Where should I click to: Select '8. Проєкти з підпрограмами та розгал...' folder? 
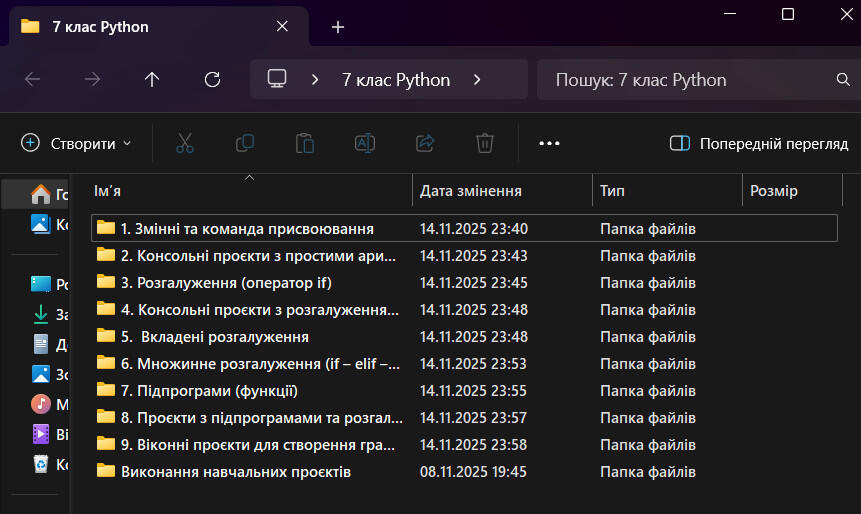pos(464,417)
